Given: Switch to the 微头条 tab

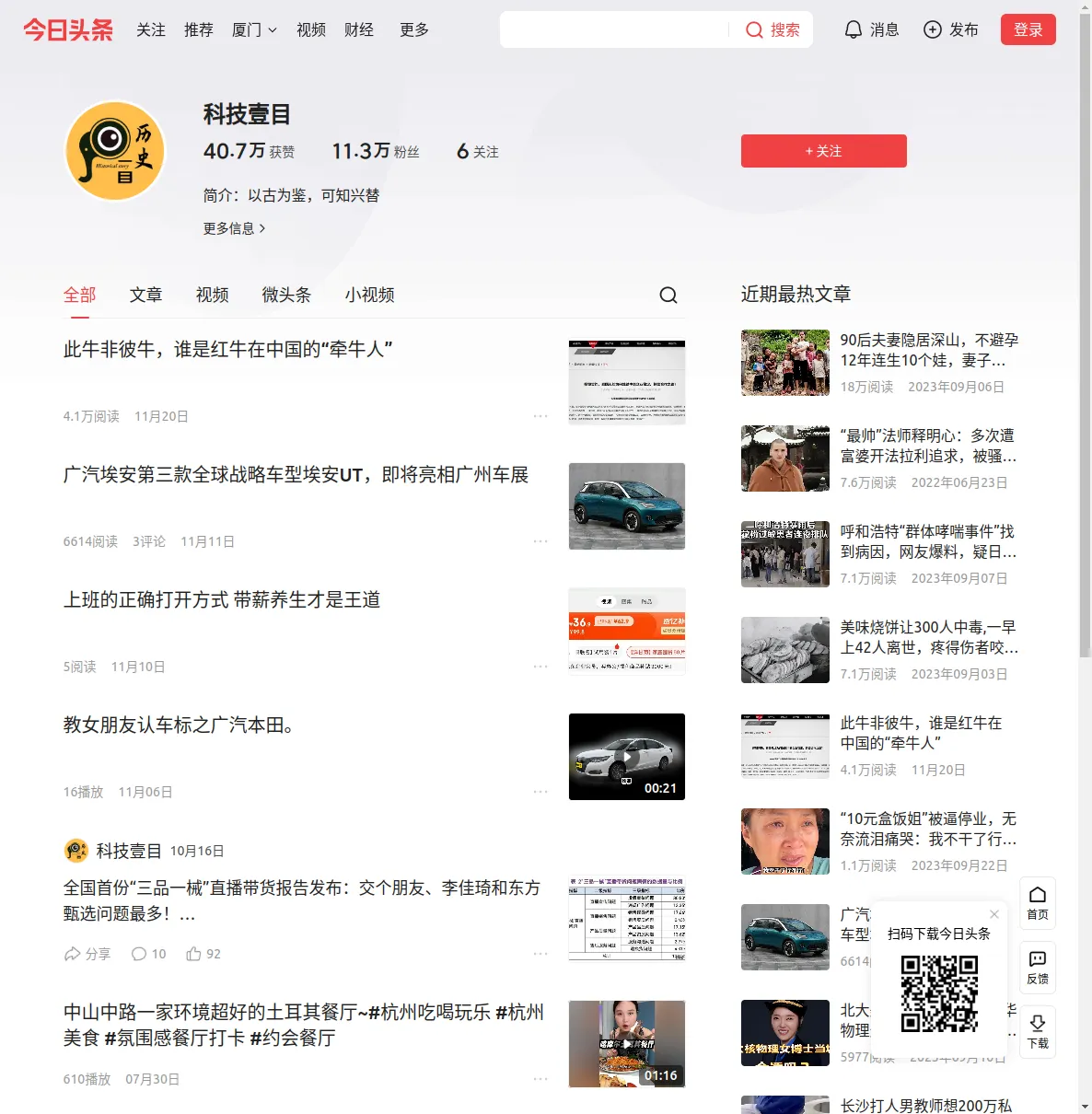Looking at the screenshot, I should click(286, 295).
